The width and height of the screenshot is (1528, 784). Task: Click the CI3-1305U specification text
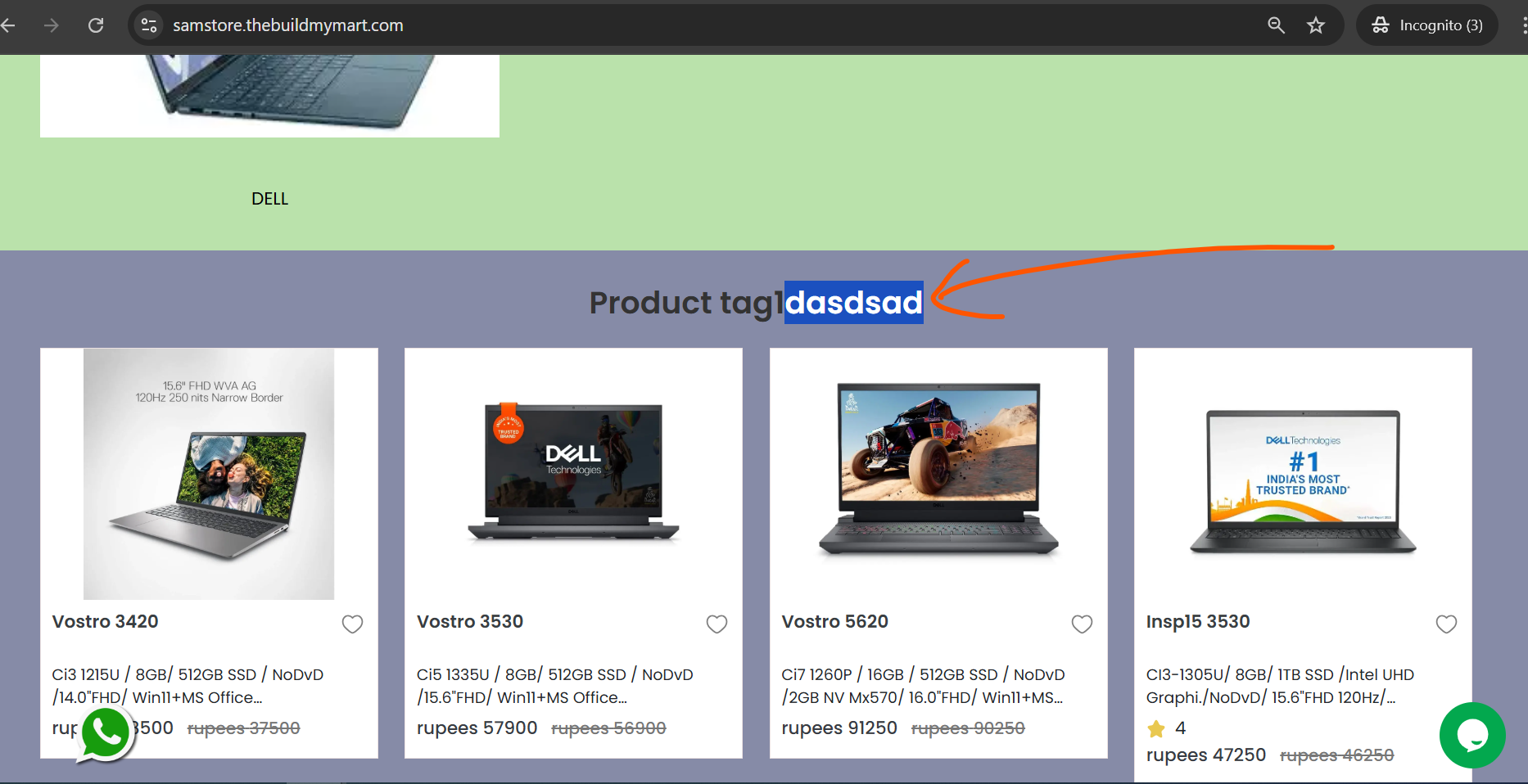pos(1280,686)
